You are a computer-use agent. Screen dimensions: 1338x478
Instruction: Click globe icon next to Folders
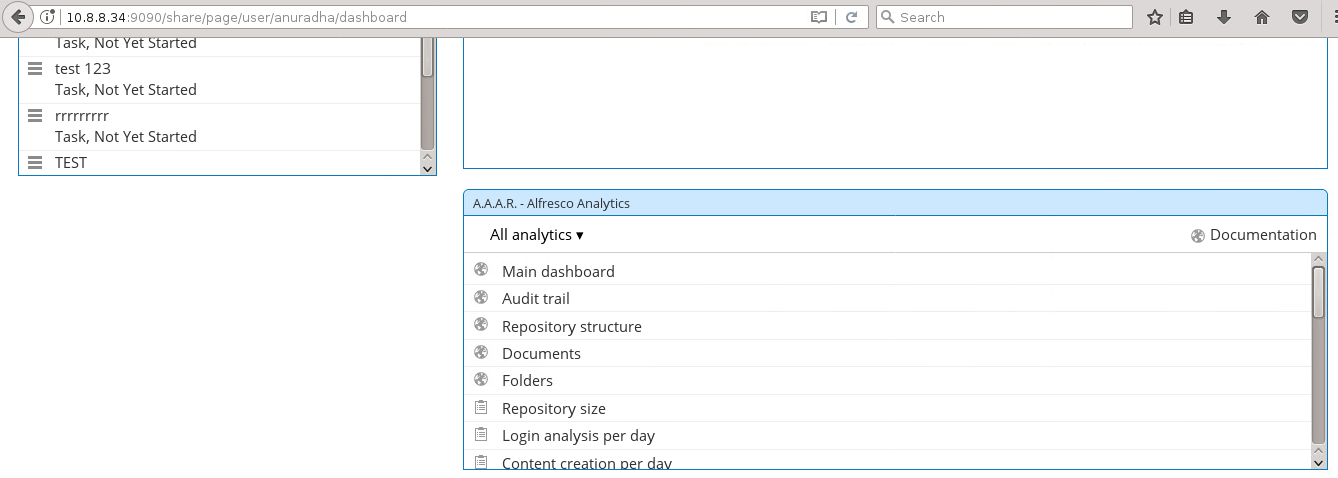(481, 379)
